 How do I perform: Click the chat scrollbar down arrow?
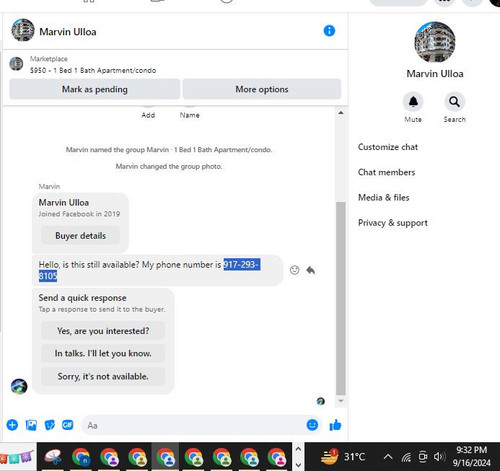(x=341, y=401)
